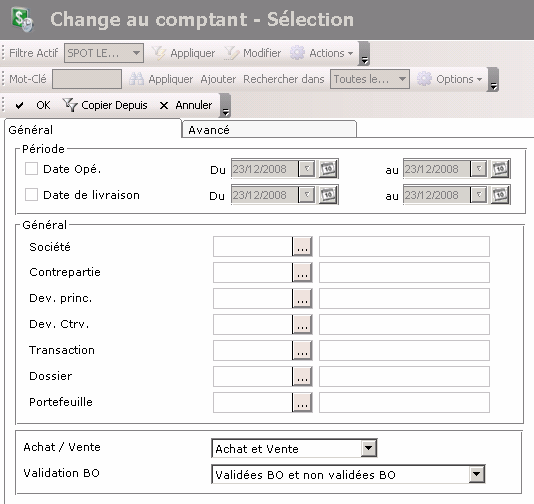
Task: Expand the Validation BO dropdown
Action: pyautogui.click(x=476, y=474)
